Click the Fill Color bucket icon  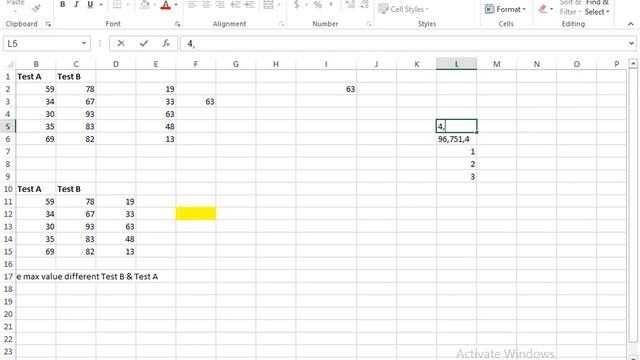click(x=144, y=5)
